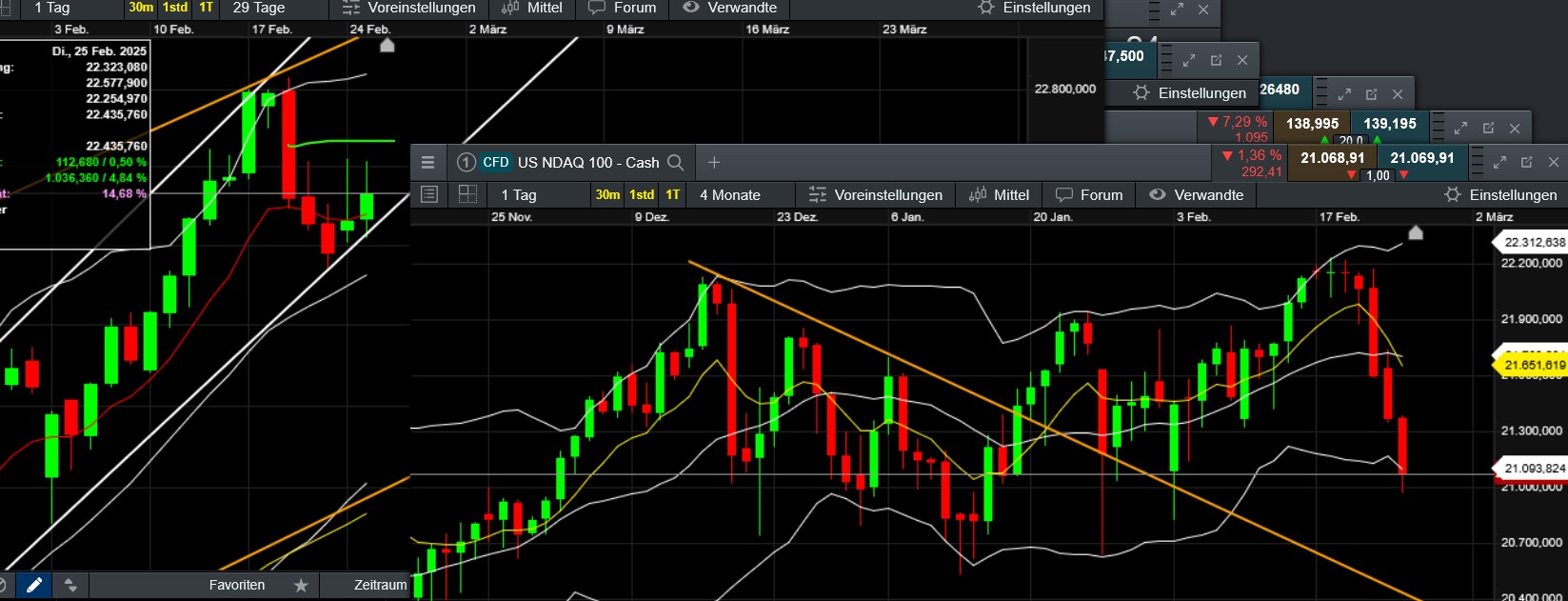Open Voreinstellungen in NDAQ chart toolbar
This screenshot has height=601, width=1568.
tap(876, 194)
